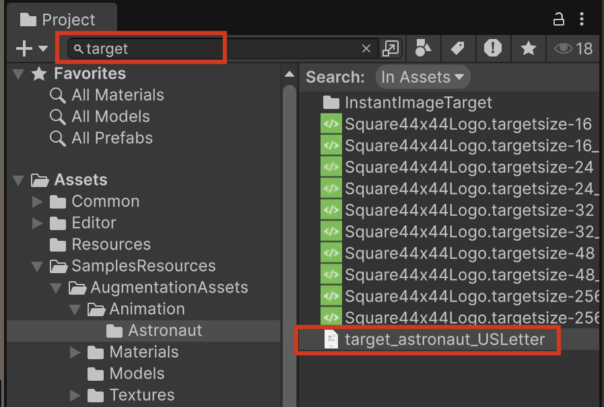Open the Project panel three-dot options menu
Image resolution: width=604 pixels, height=407 pixels.
[582, 19]
